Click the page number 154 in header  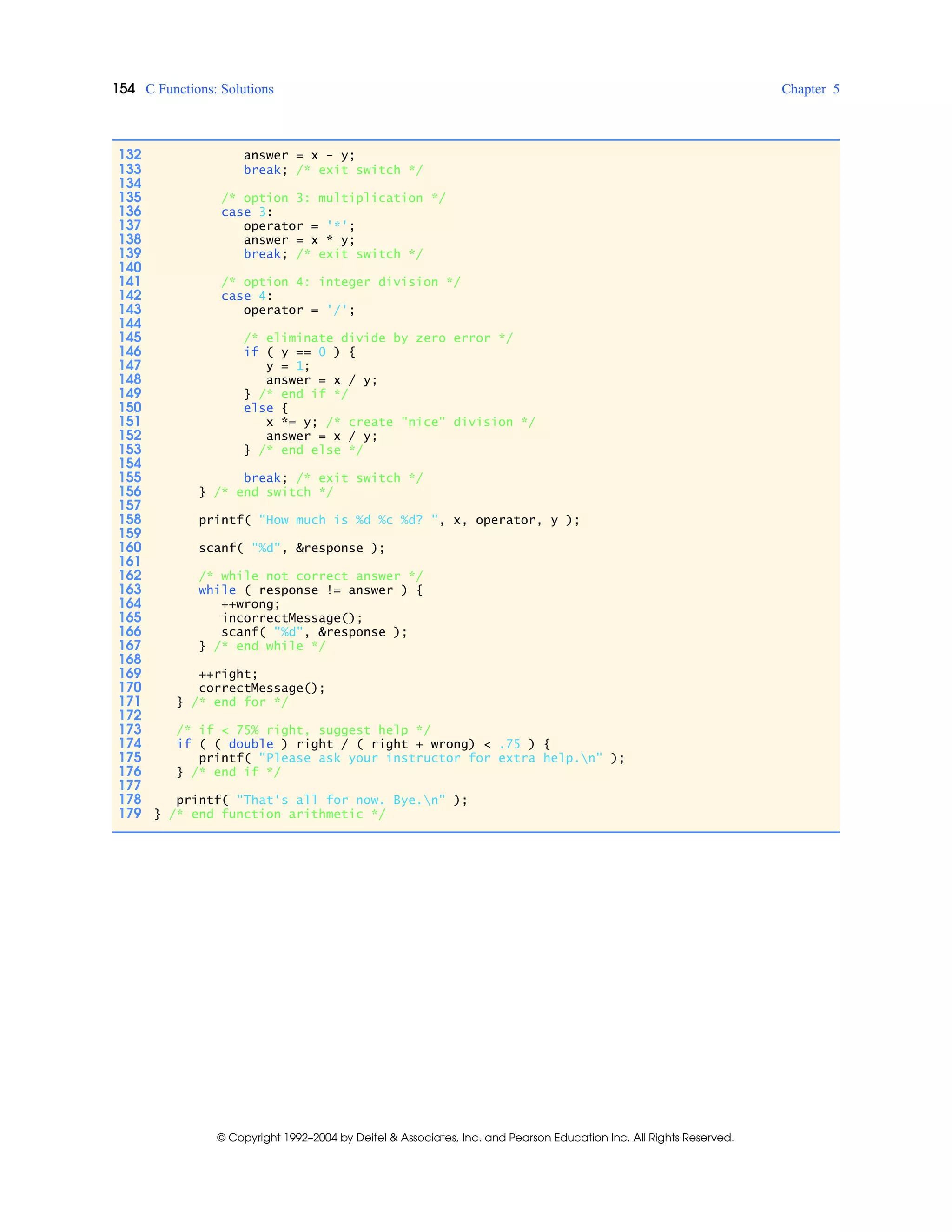click(x=124, y=89)
